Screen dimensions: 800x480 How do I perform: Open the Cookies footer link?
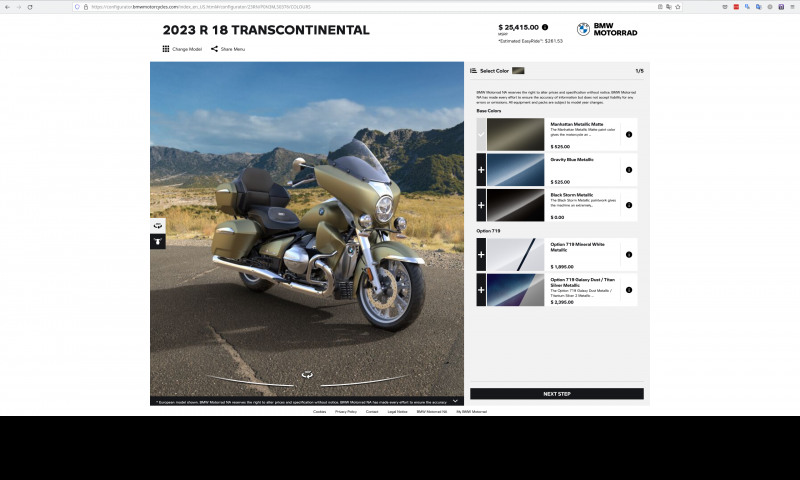[x=319, y=412]
